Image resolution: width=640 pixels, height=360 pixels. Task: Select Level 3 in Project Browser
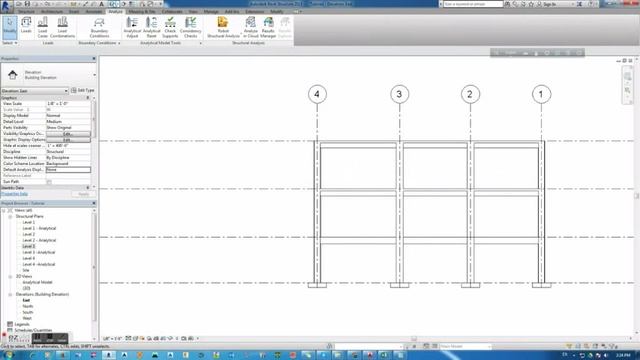(29, 247)
